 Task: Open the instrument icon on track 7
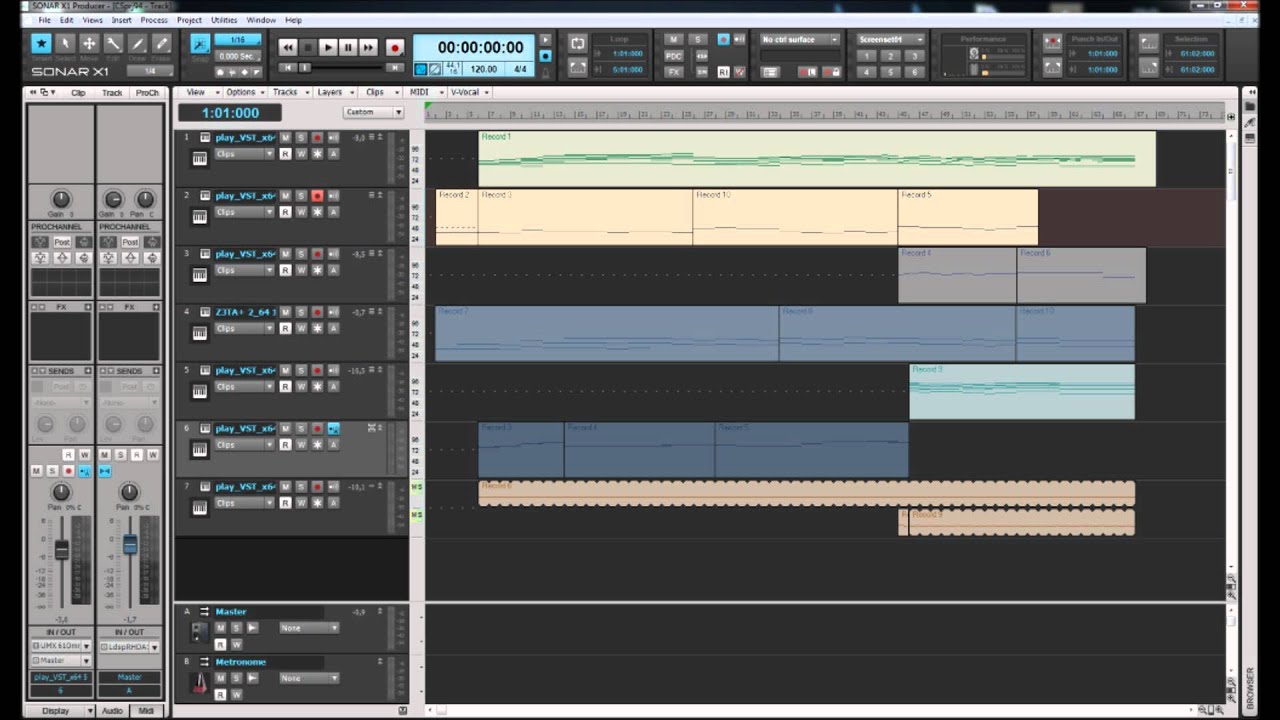[x=199, y=507]
